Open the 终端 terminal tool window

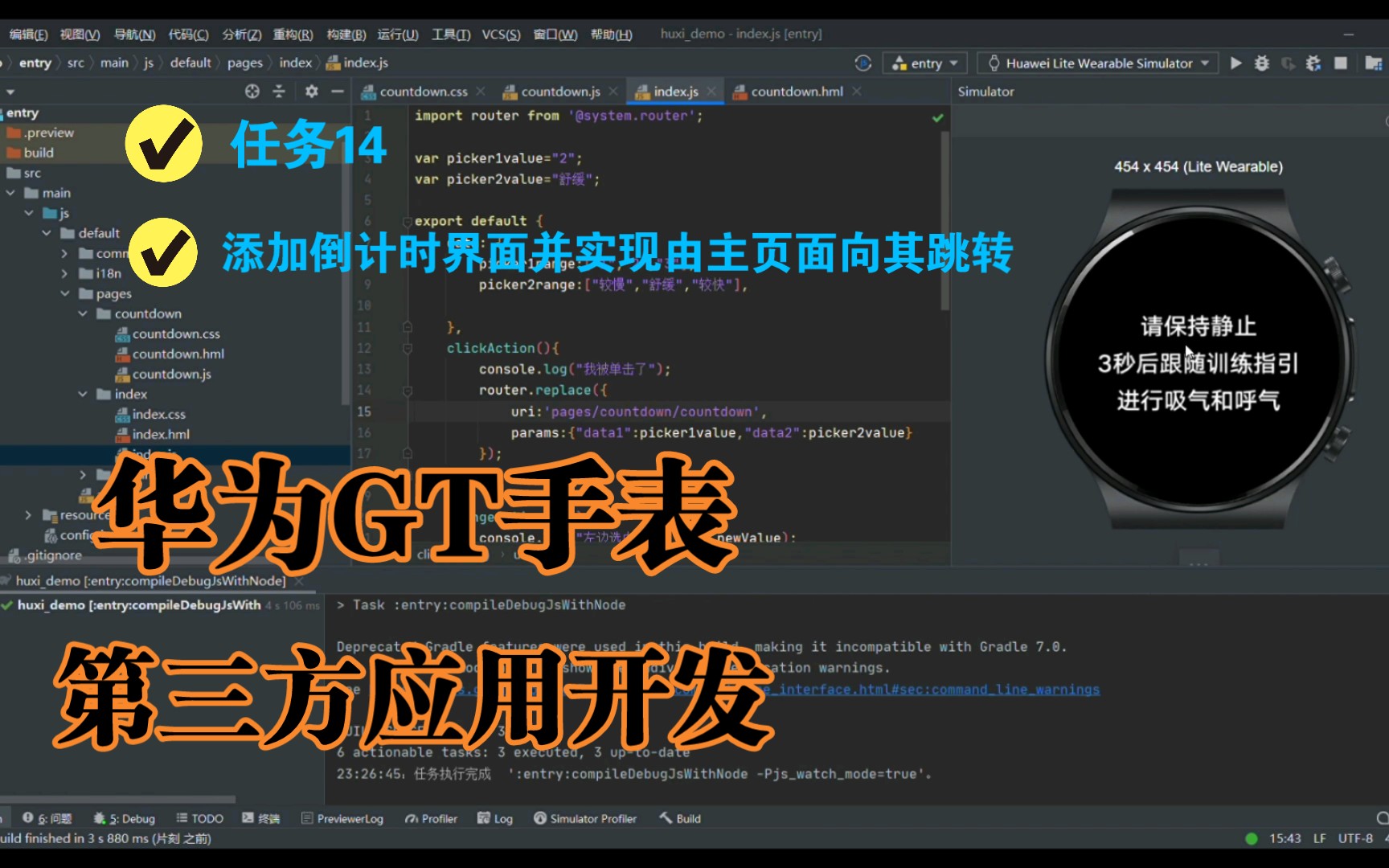coord(260,818)
